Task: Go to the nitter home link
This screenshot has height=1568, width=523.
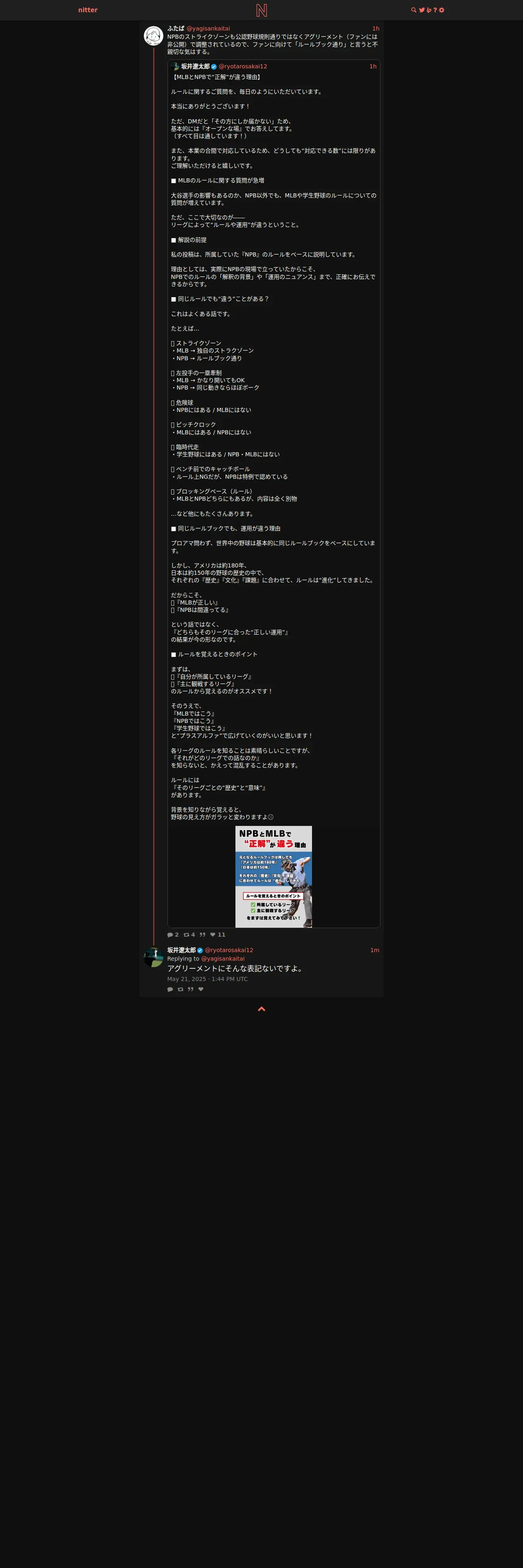Action: 88,10
